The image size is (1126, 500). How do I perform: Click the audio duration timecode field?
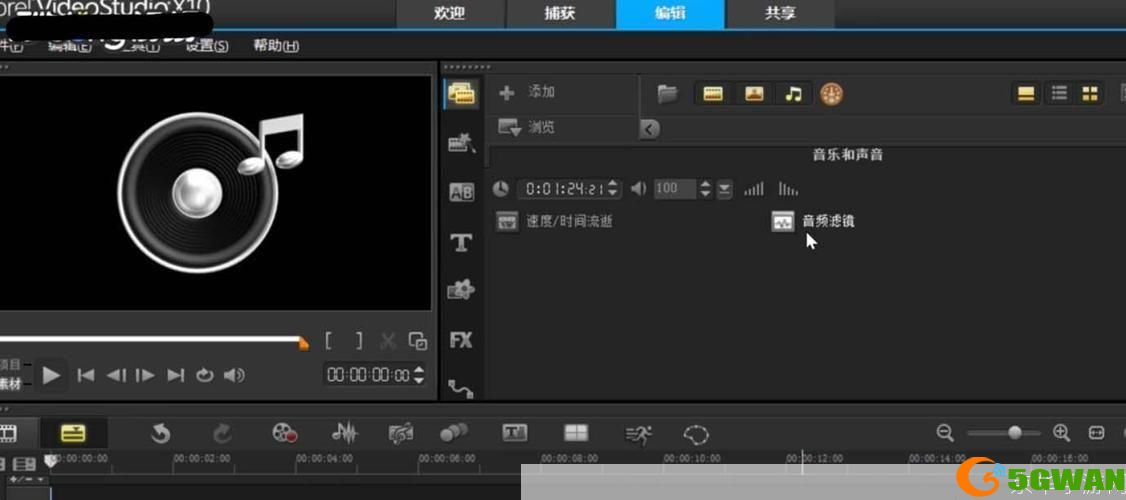562,189
